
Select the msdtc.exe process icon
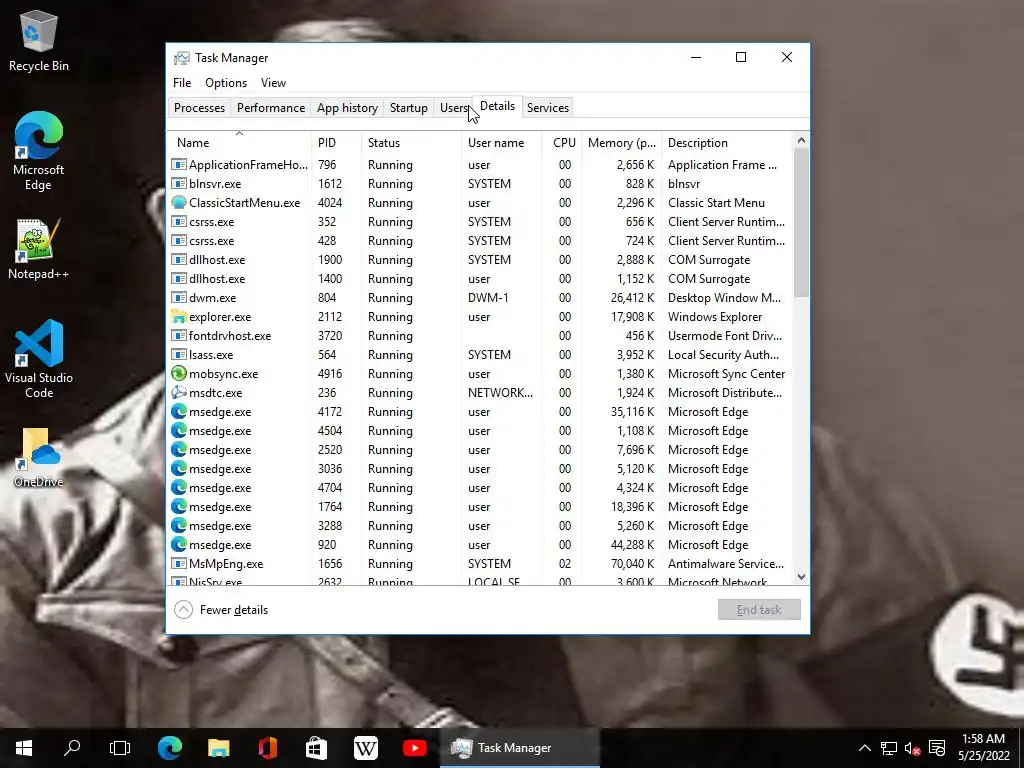coord(178,392)
